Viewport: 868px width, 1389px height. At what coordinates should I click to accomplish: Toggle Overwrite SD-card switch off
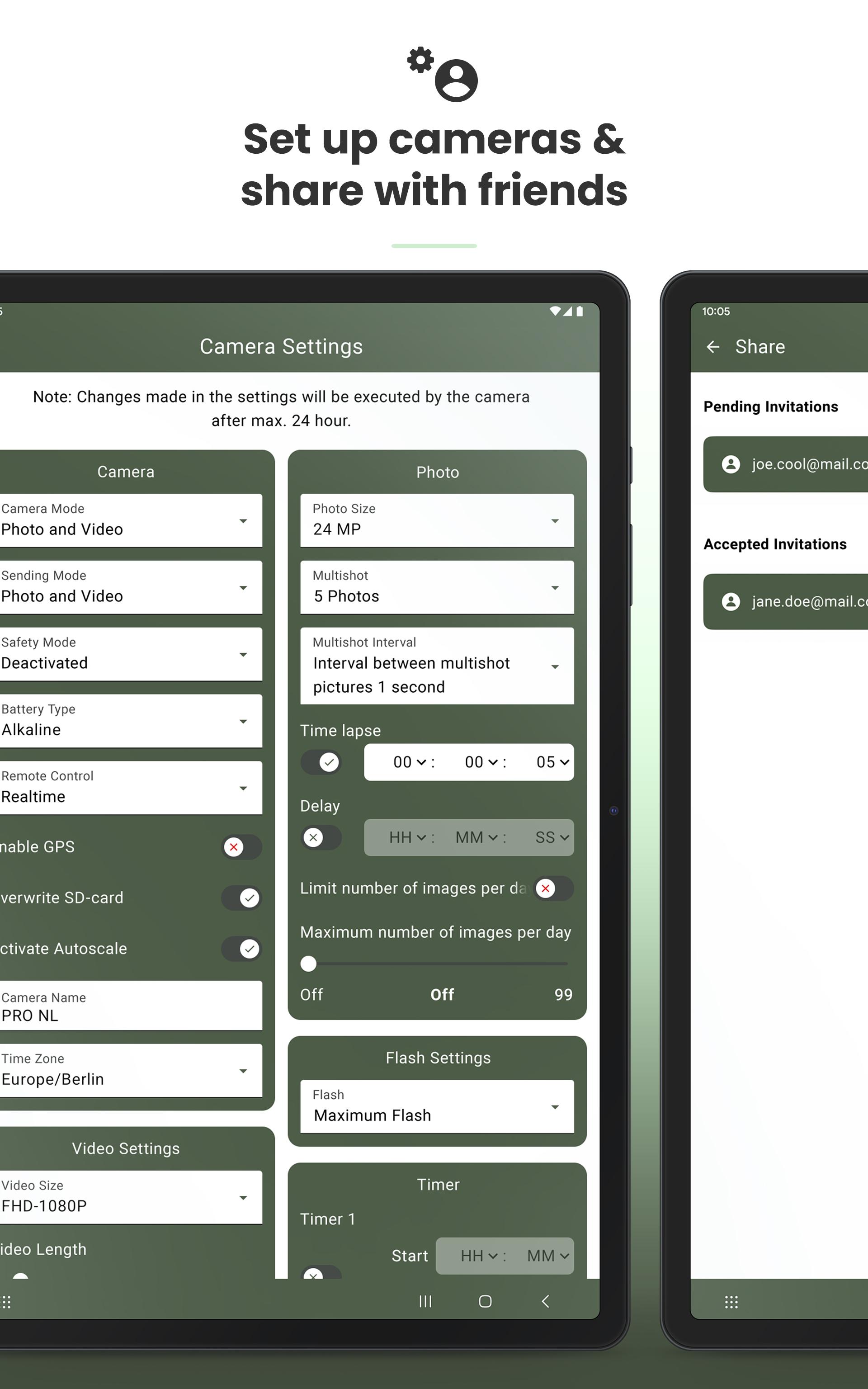[x=241, y=898]
